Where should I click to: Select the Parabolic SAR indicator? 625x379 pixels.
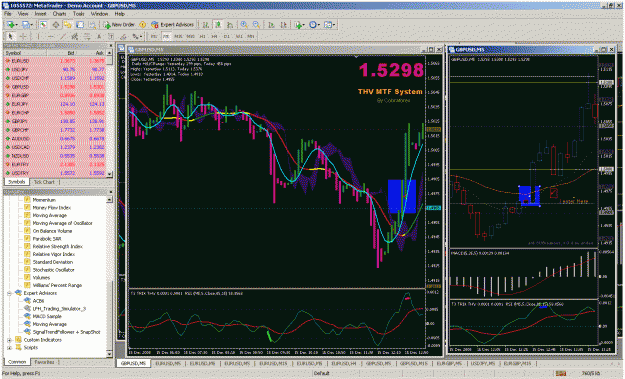coord(47,239)
